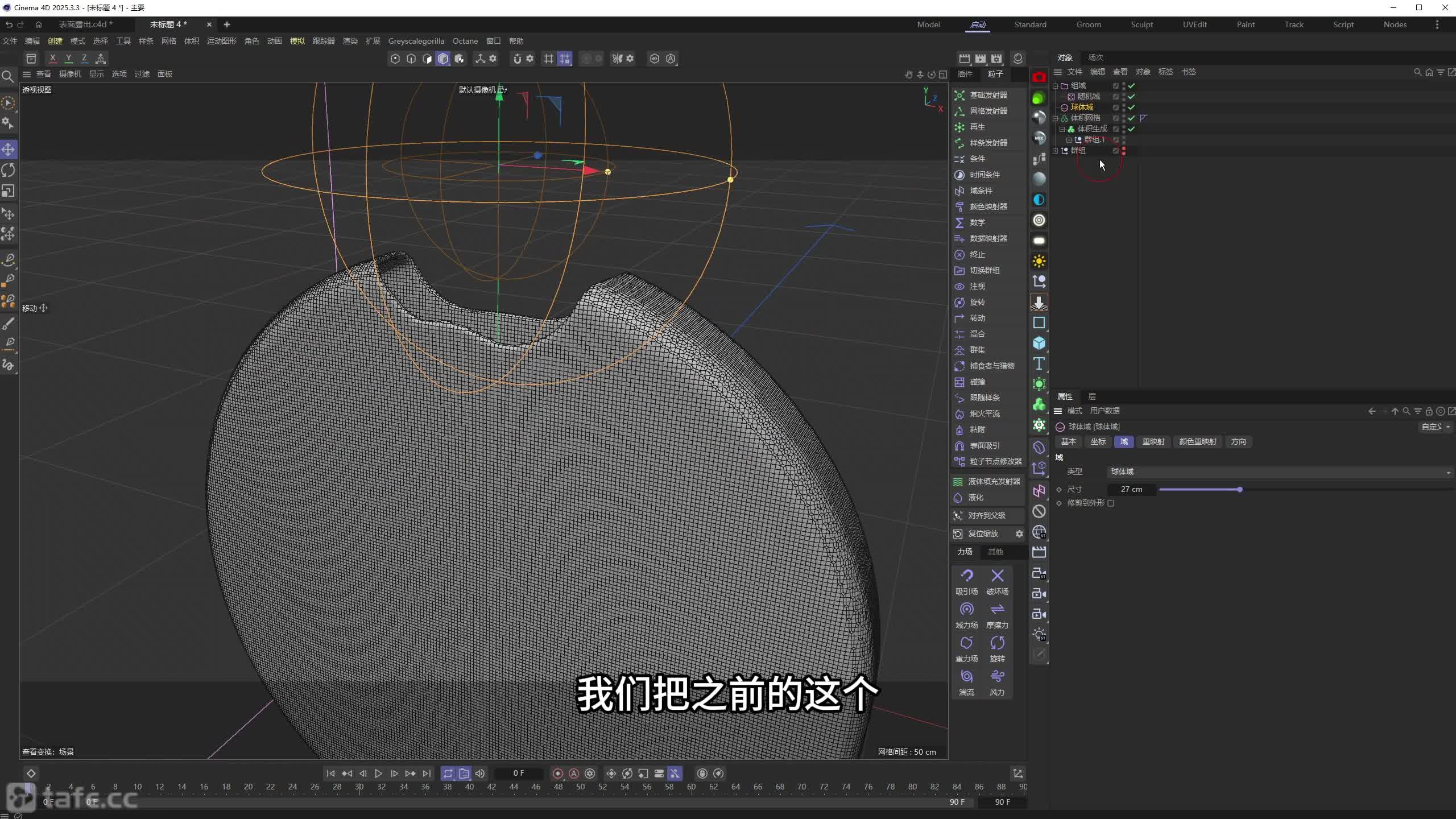
Task: Click the 重力场 gravity force icon
Action: click(x=966, y=643)
